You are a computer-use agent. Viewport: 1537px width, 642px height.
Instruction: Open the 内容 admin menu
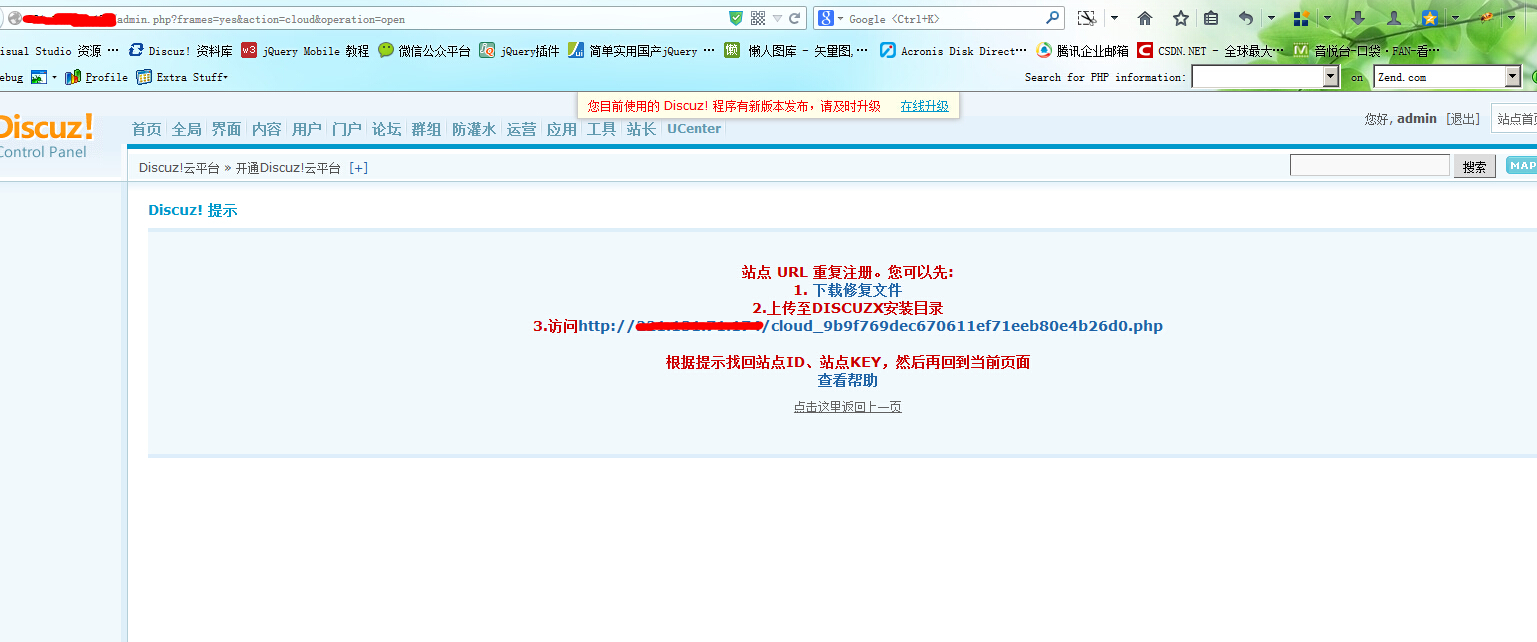pyautogui.click(x=266, y=129)
